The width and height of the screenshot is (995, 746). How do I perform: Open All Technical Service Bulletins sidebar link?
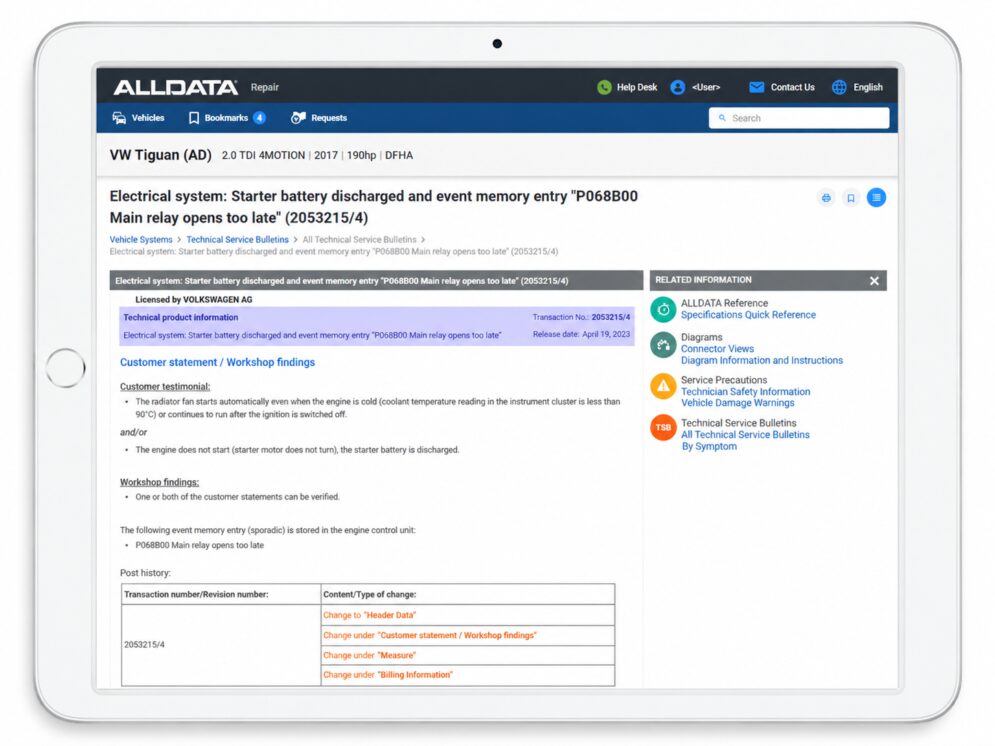(x=745, y=435)
